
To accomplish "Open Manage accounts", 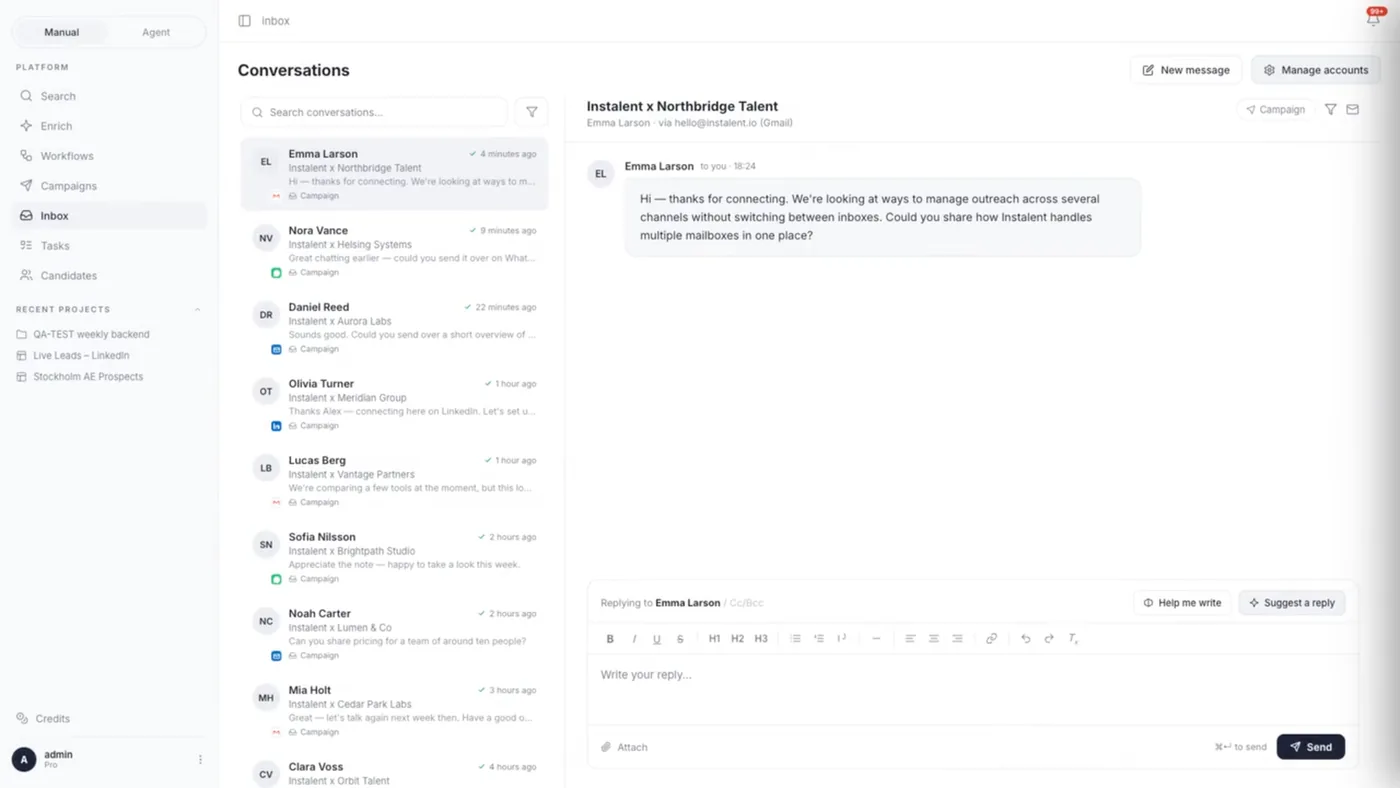I will click(x=1316, y=70).
